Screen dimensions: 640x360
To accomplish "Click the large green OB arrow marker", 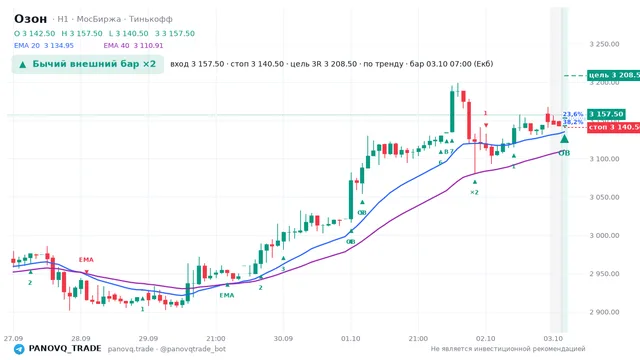I will click(x=564, y=139).
